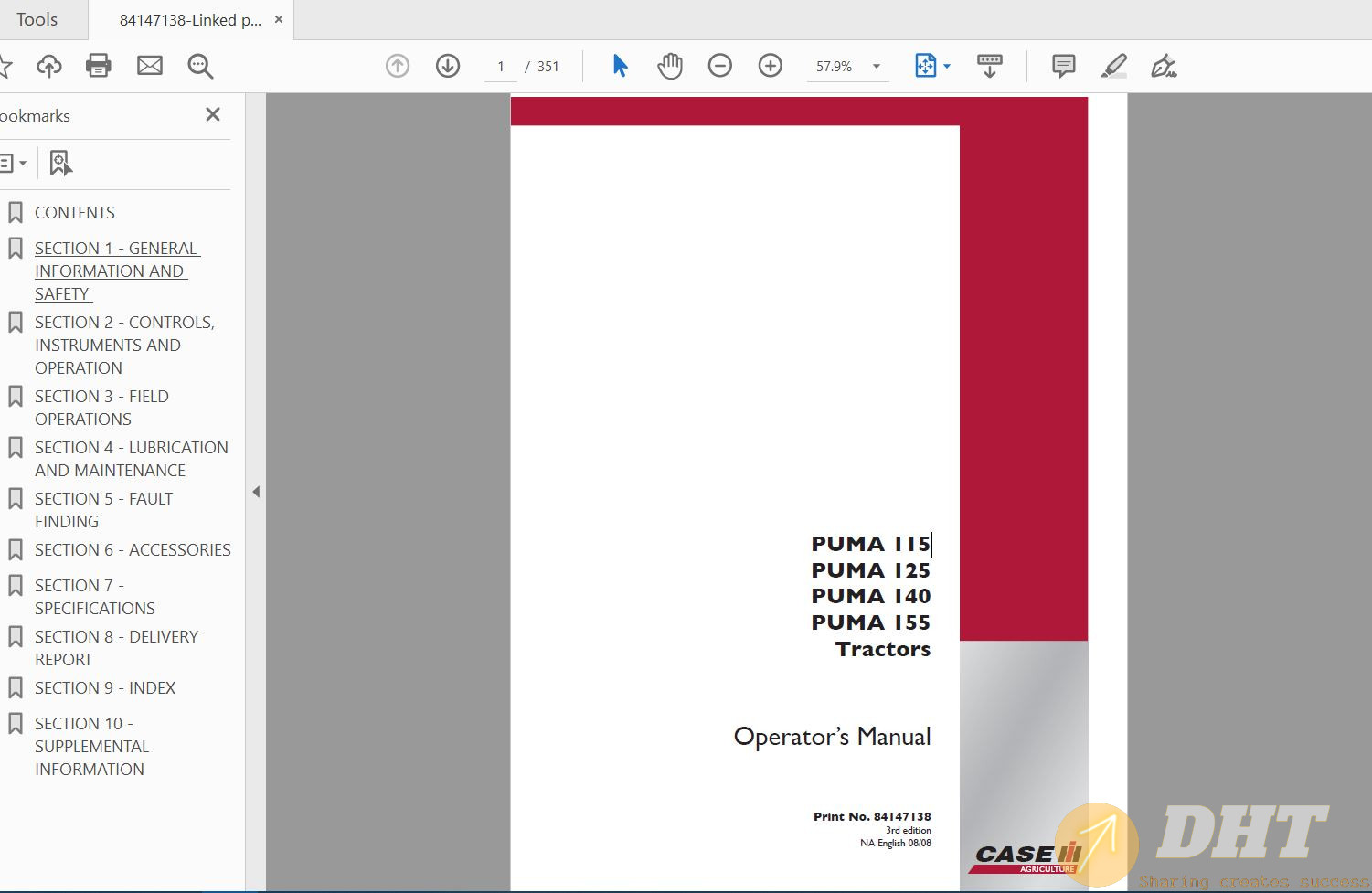
Task: Open Section 1 General Information and Safety bookmark
Action: click(117, 271)
